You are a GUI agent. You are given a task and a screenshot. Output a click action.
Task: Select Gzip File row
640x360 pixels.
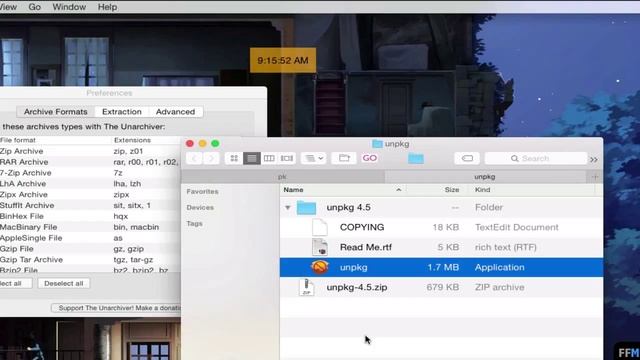pos(90,249)
